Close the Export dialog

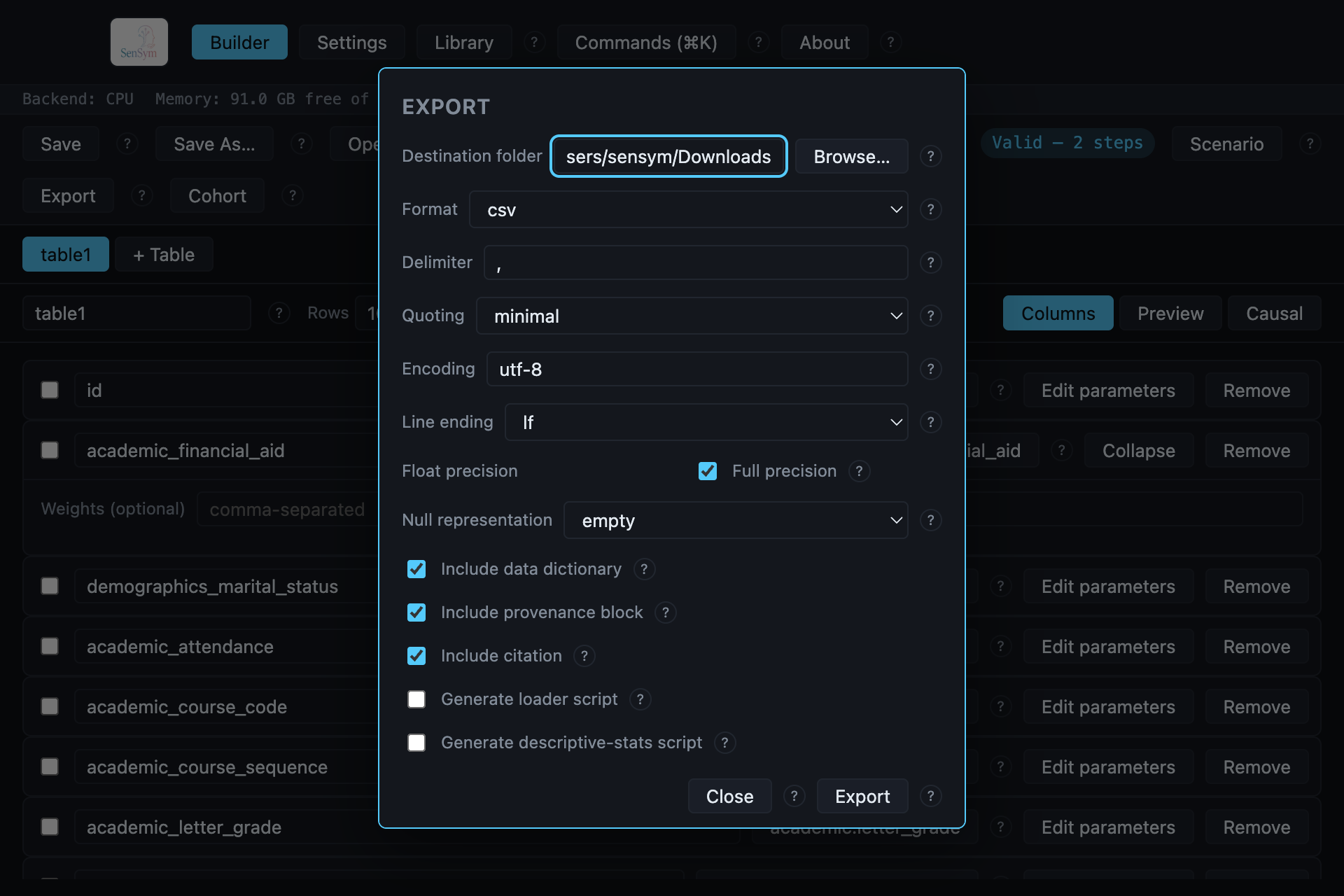[729, 796]
